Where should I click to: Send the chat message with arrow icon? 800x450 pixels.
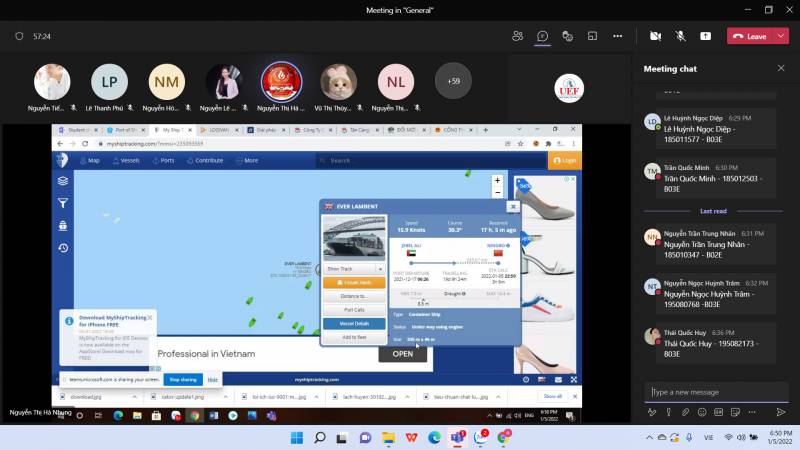[781, 411]
